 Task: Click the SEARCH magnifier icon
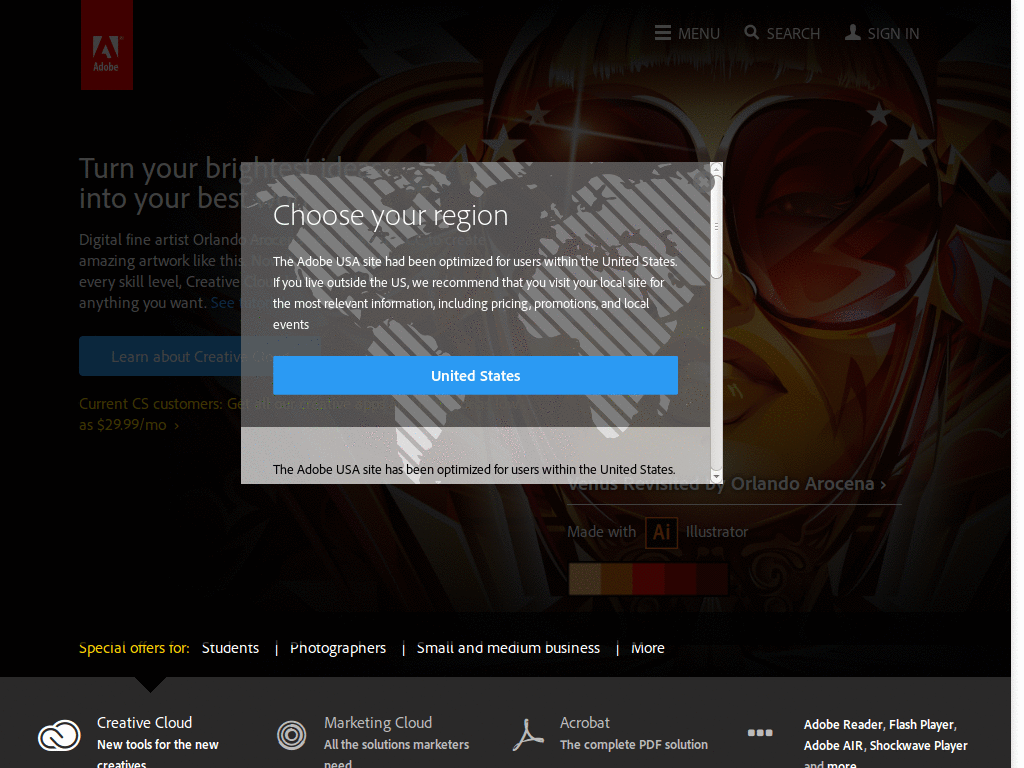752,33
